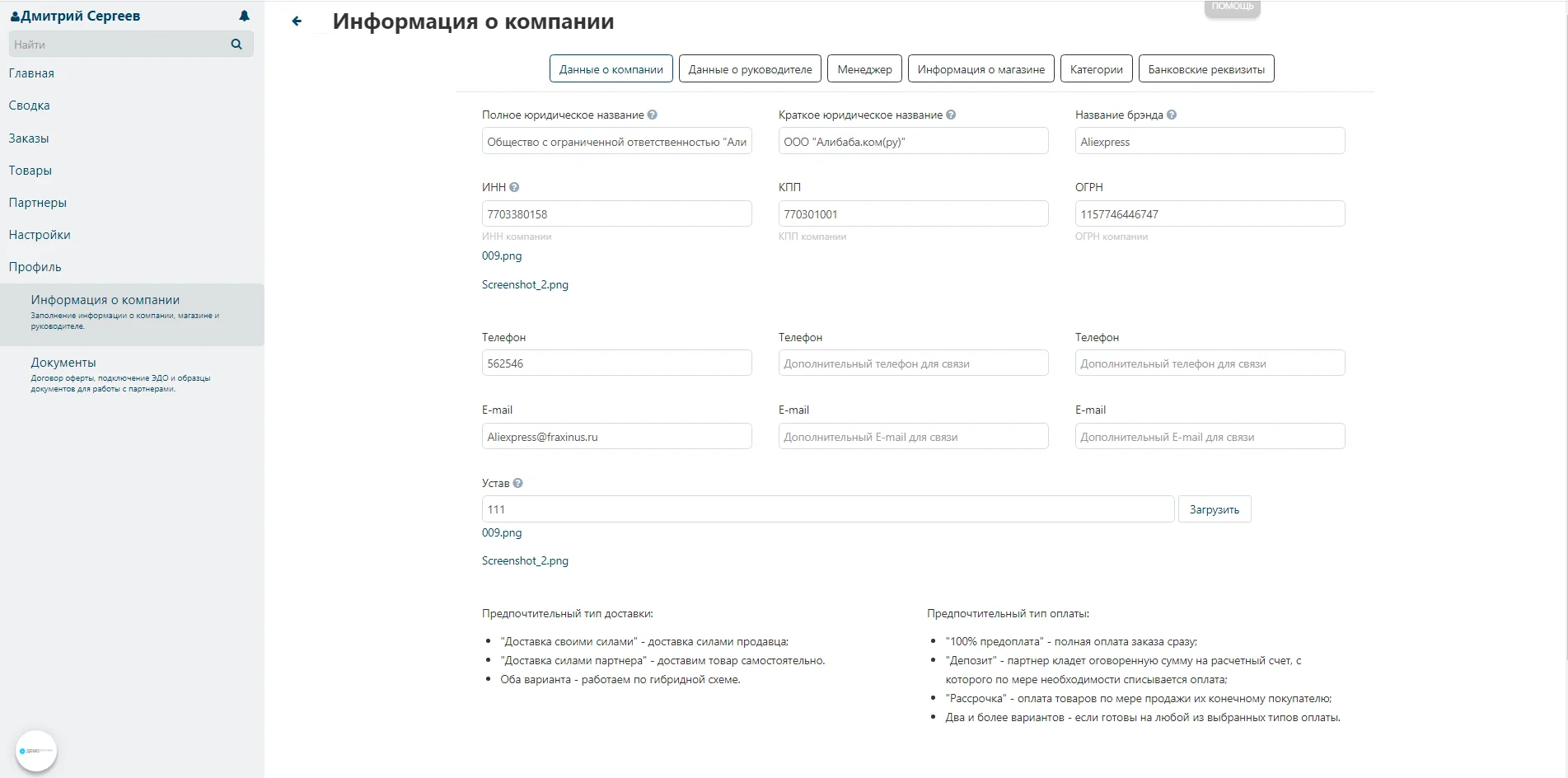
Task: Open help icon for full legal name
Action: coord(653,115)
